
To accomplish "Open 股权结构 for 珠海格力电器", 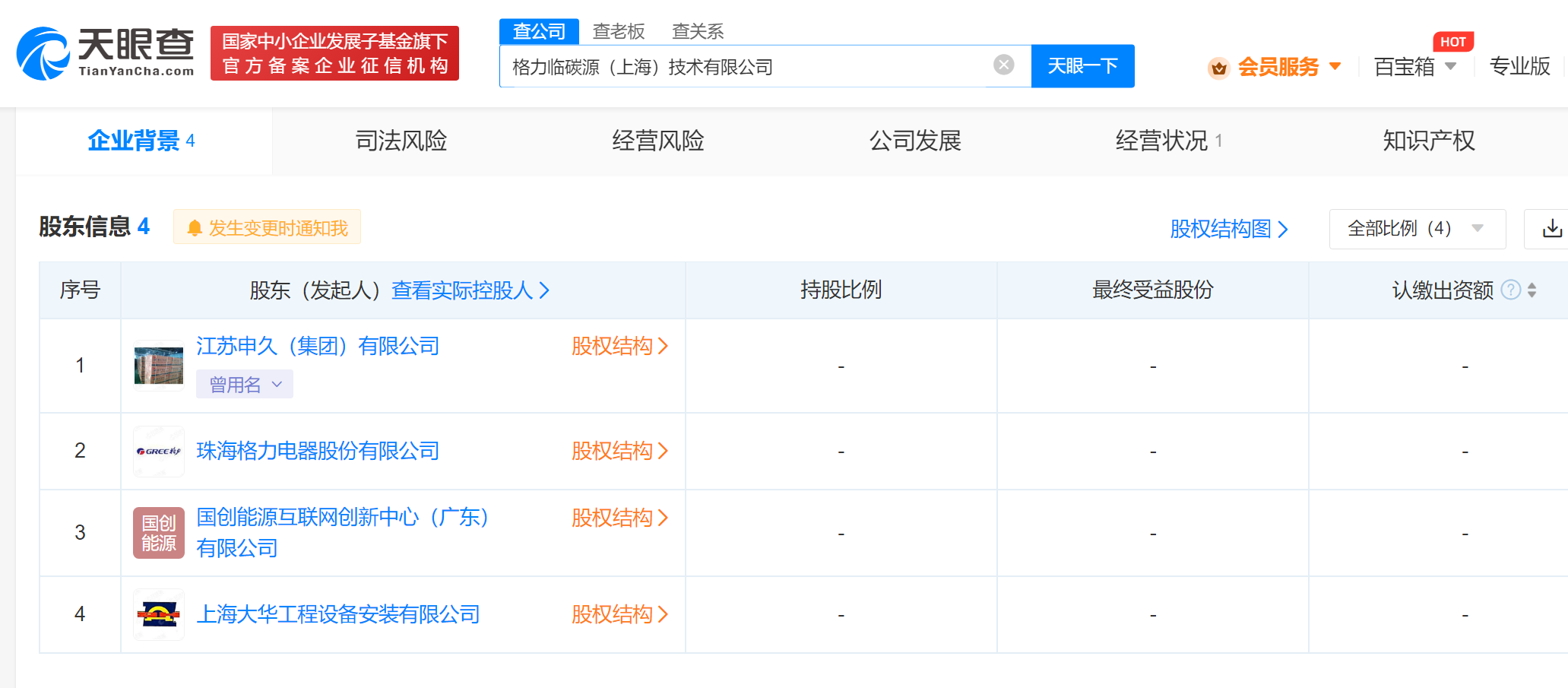I will pos(619,452).
